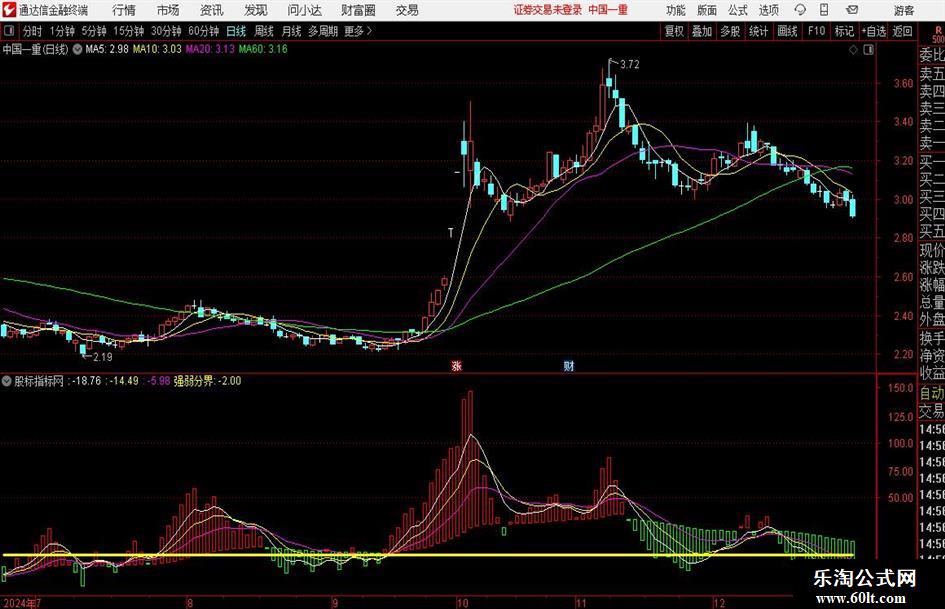This screenshot has width=945, height=609.
Task: Switch to the 分时 intraday tab
Action: pos(32,31)
